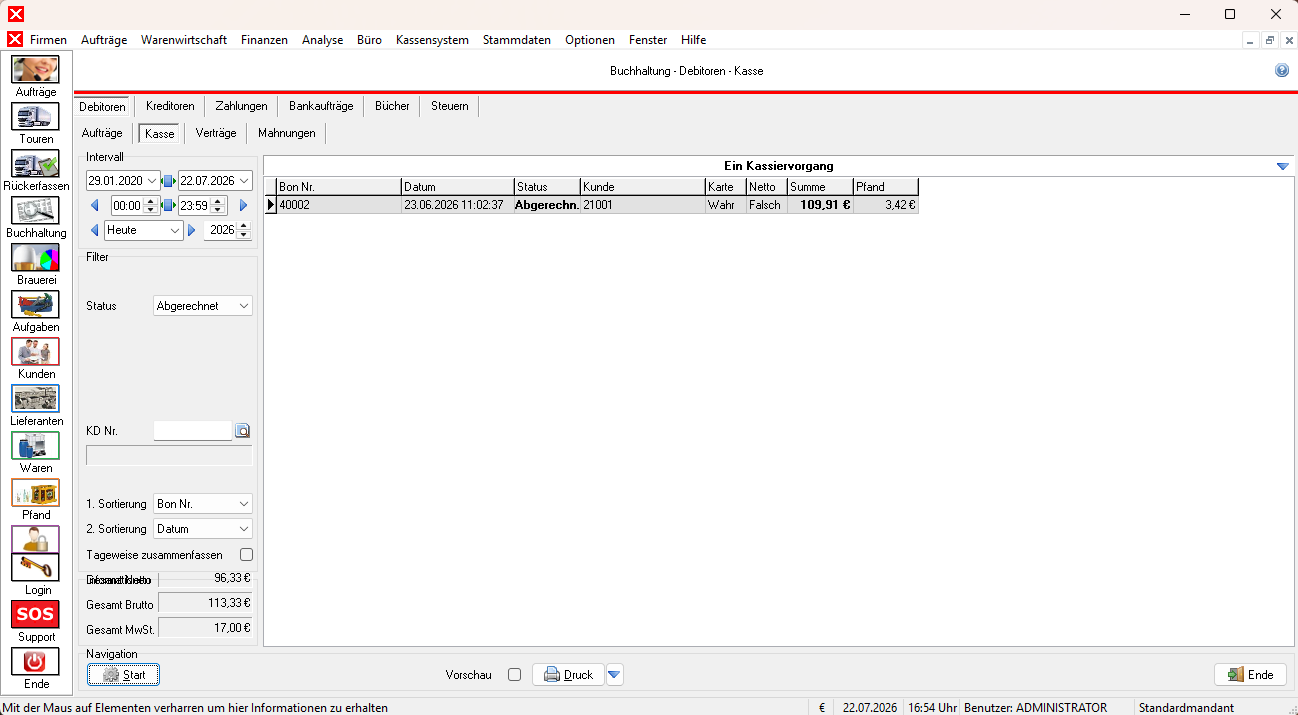Open the Kunden sidebar icon

(35, 351)
